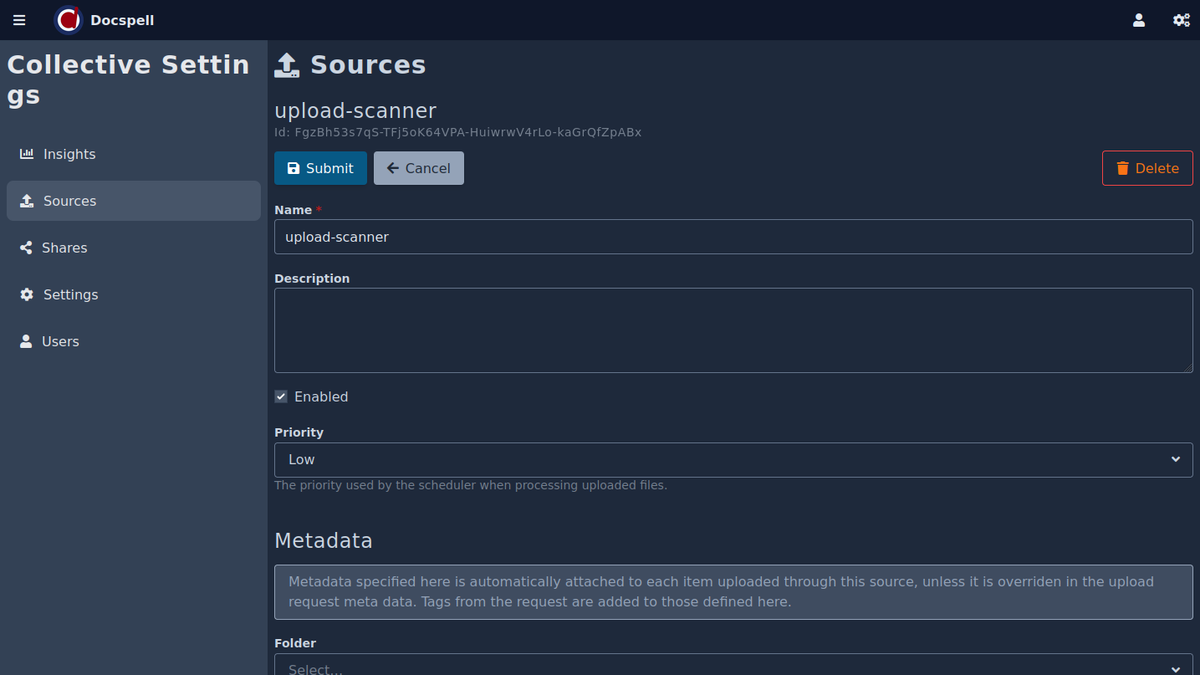Submit the source form
The height and width of the screenshot is (675, 1200).
click(x=320, y=168)
